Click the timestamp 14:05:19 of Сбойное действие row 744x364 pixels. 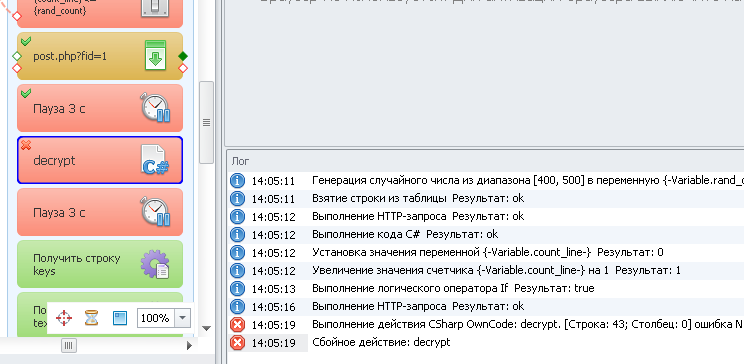[273, 343]
